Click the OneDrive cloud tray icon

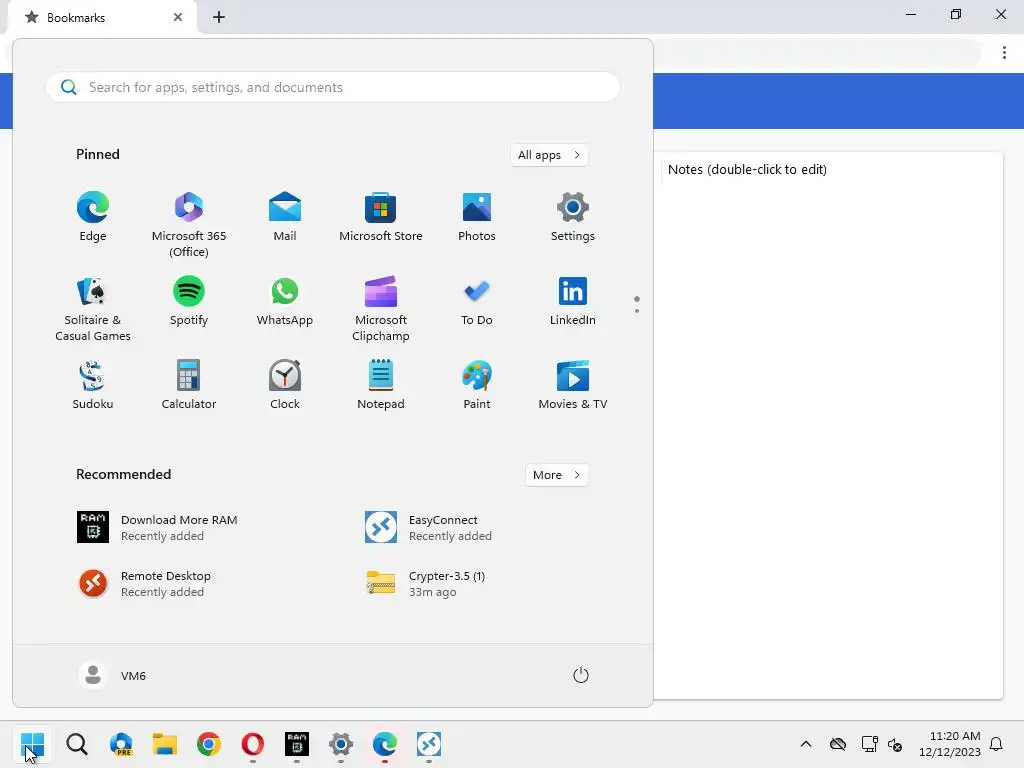(x=838, y=744)
